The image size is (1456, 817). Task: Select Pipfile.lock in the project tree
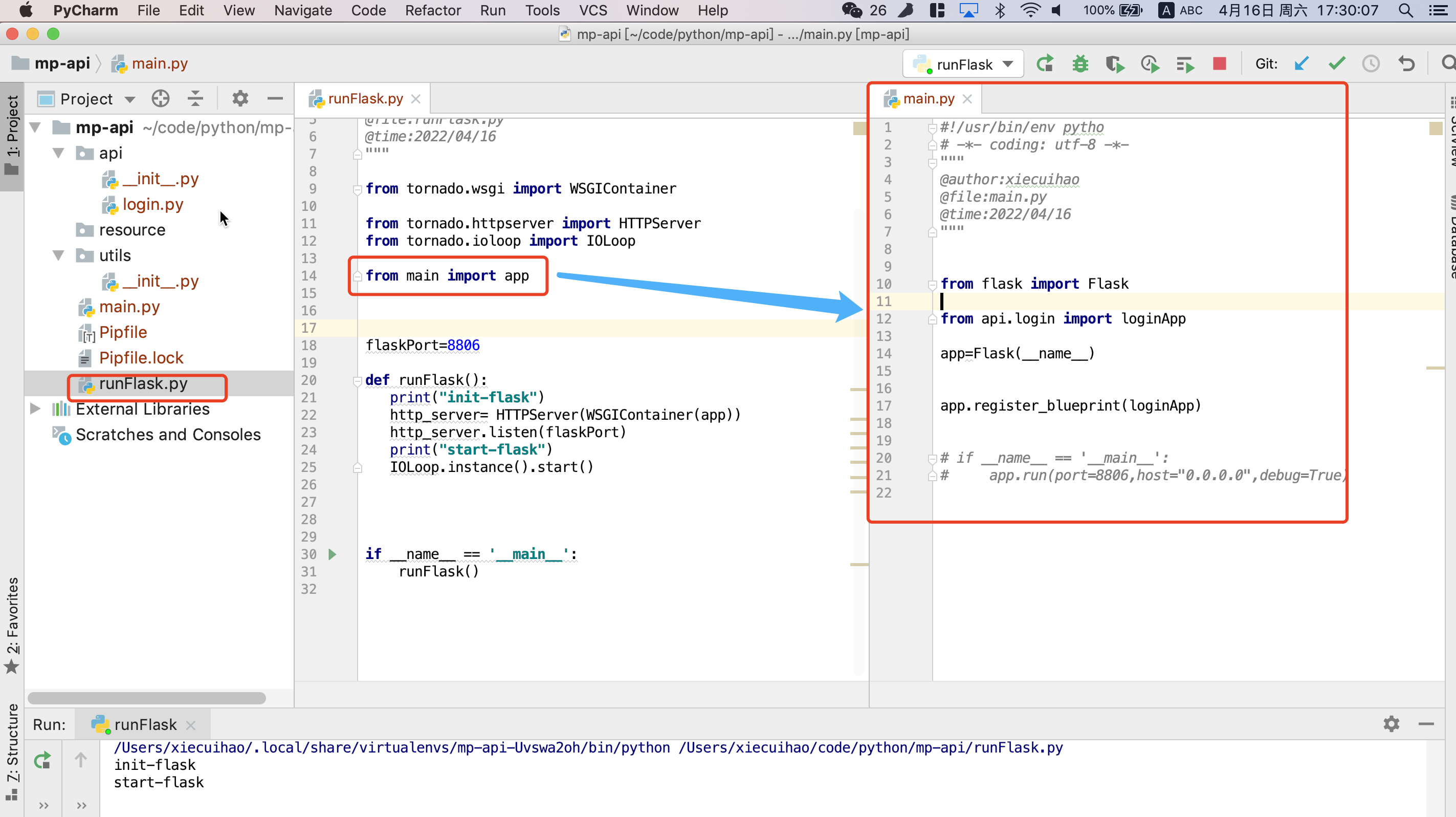[x=141, y=358]
